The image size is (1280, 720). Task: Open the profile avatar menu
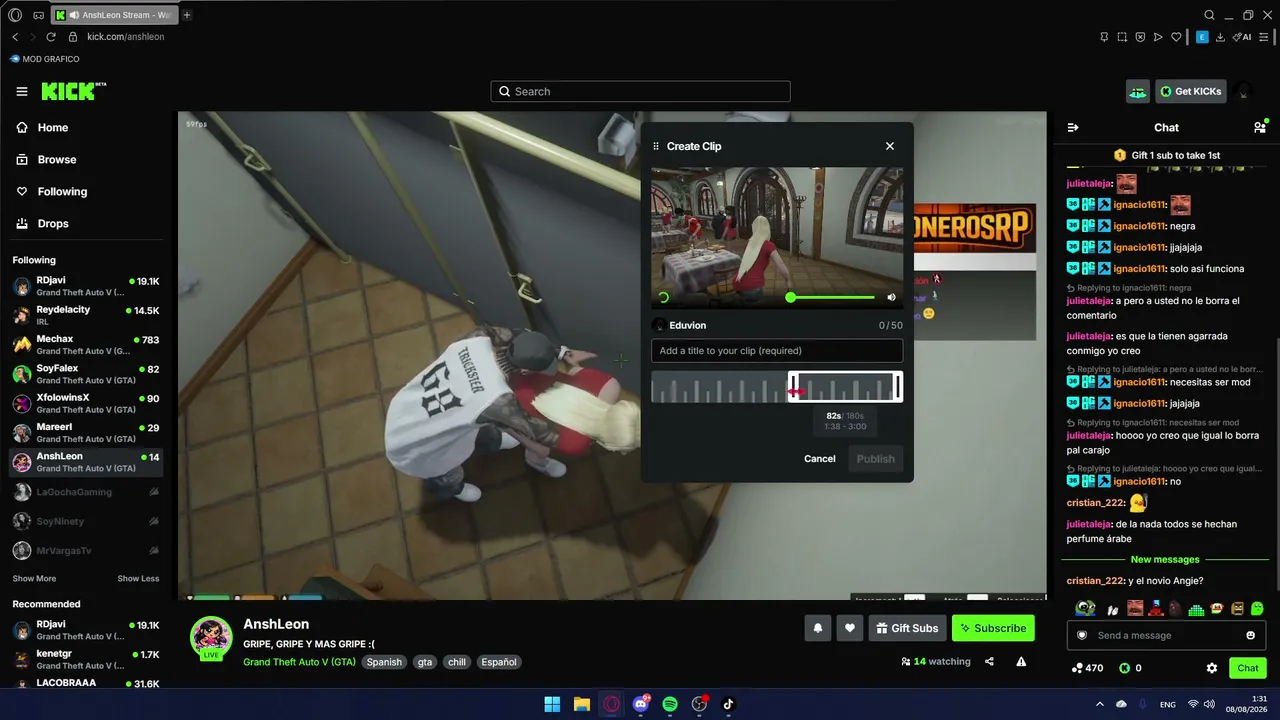[1244, 92]
